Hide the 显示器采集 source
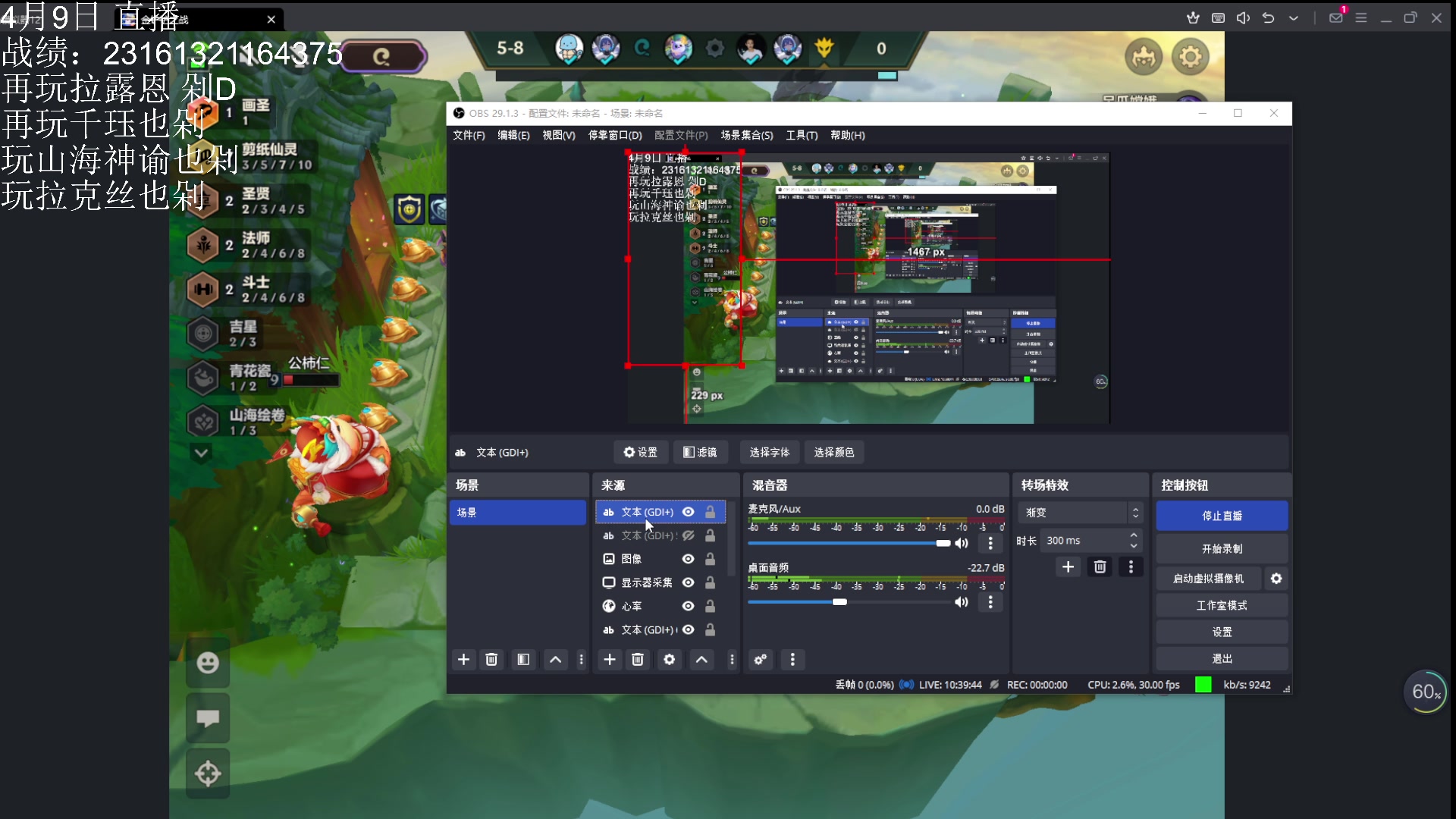The image size is (1456, 819). (x=688, y=582)
